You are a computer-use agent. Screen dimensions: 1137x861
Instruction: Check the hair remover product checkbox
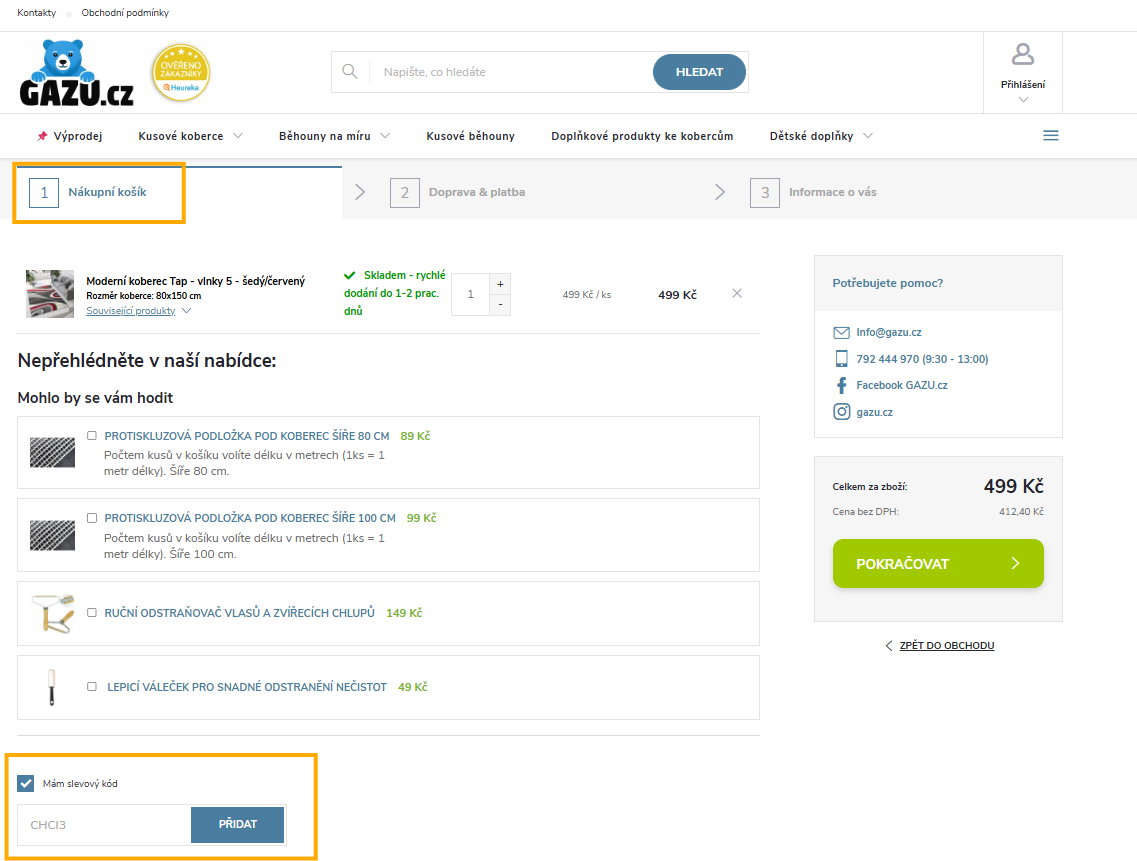click(92, 613)
